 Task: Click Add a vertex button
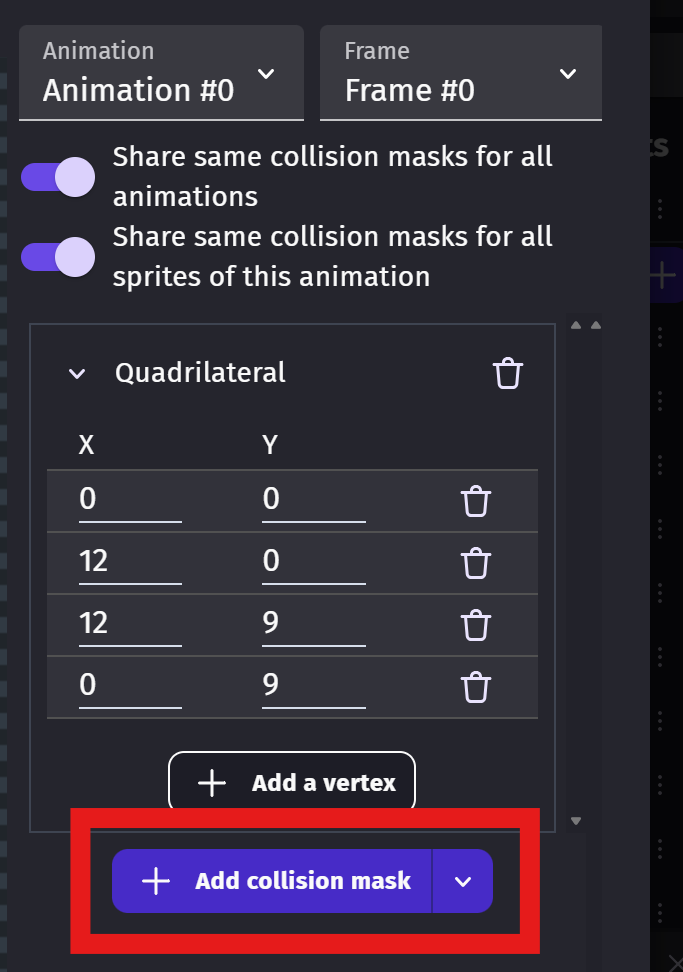pos(292,783)
